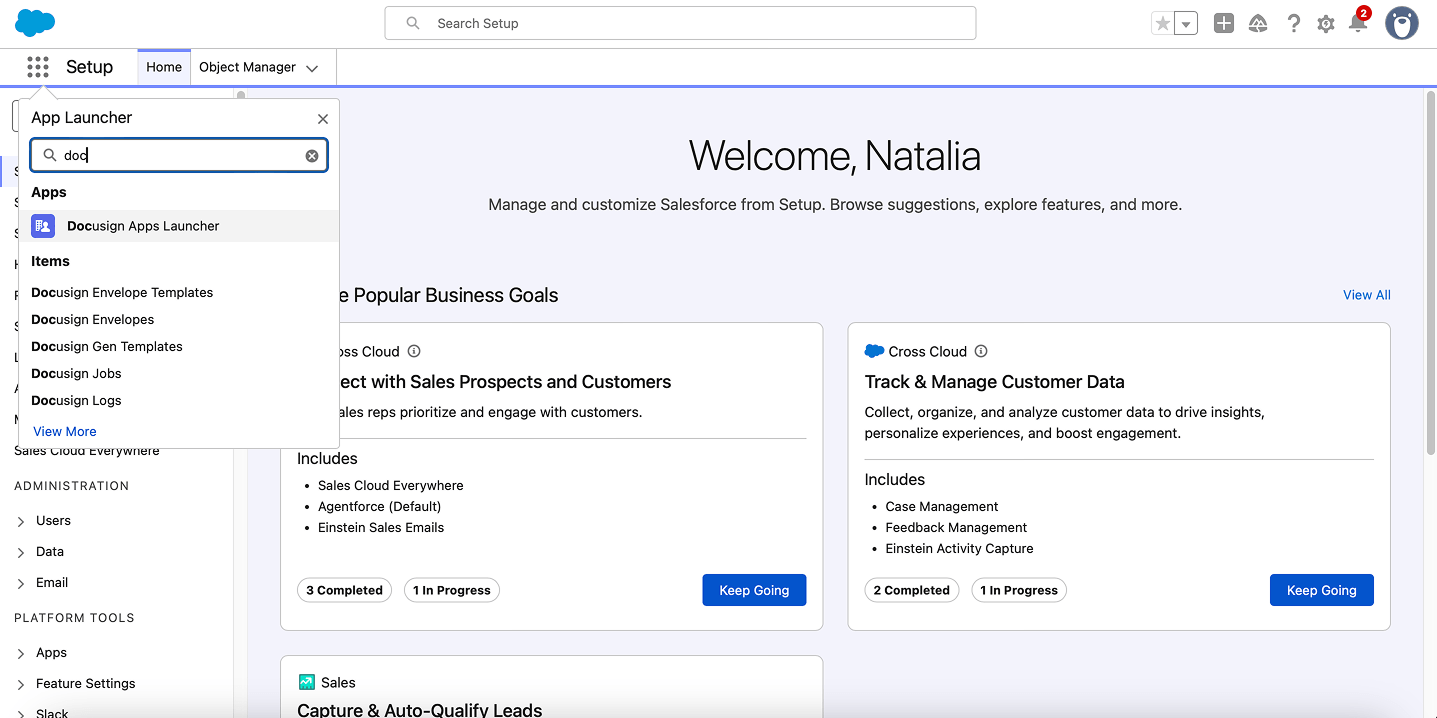
Task: Click Capture & Auto-Qualify Leads heading
Action: [420, 710]
